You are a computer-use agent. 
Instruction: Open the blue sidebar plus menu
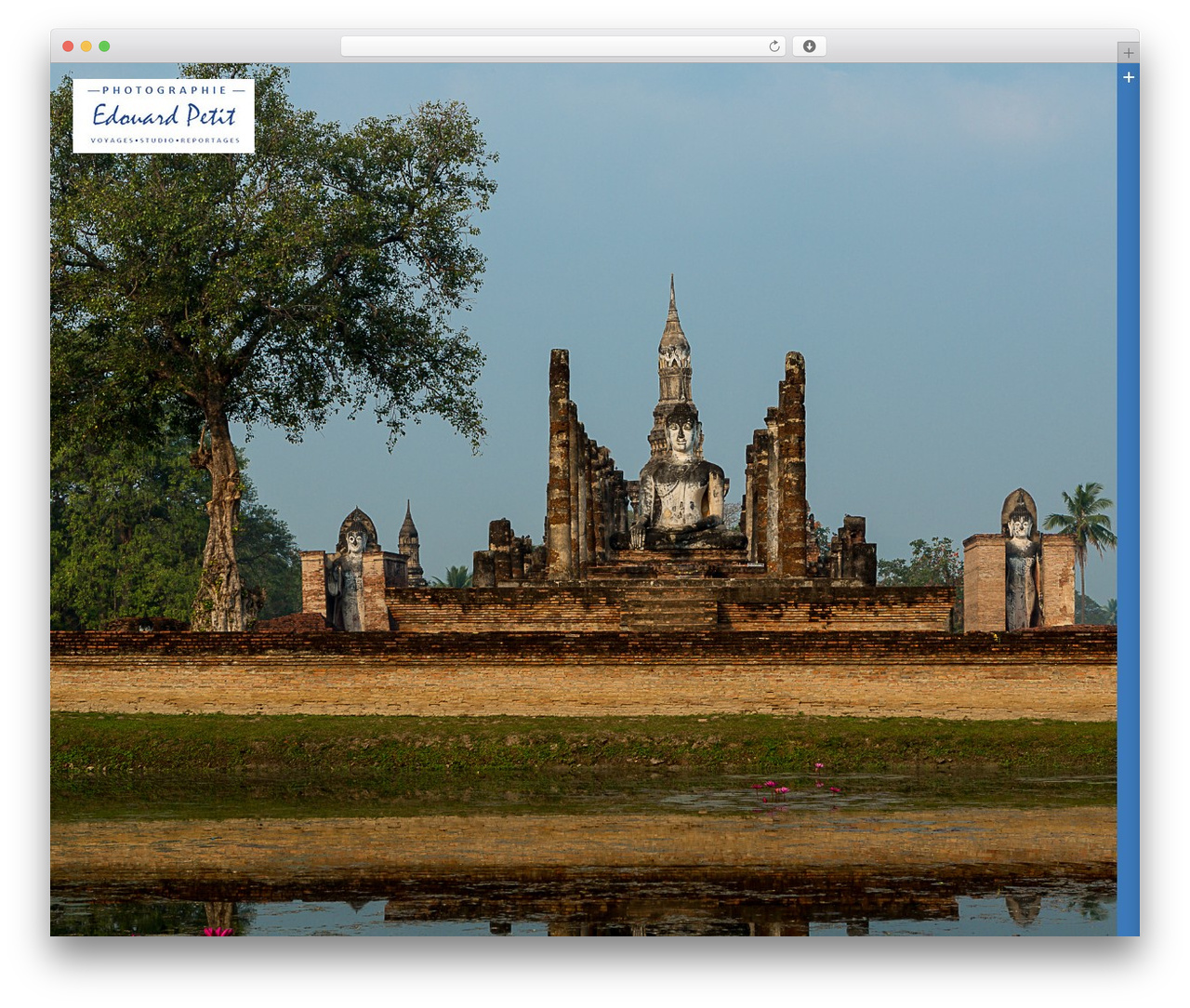(1129, 77)
